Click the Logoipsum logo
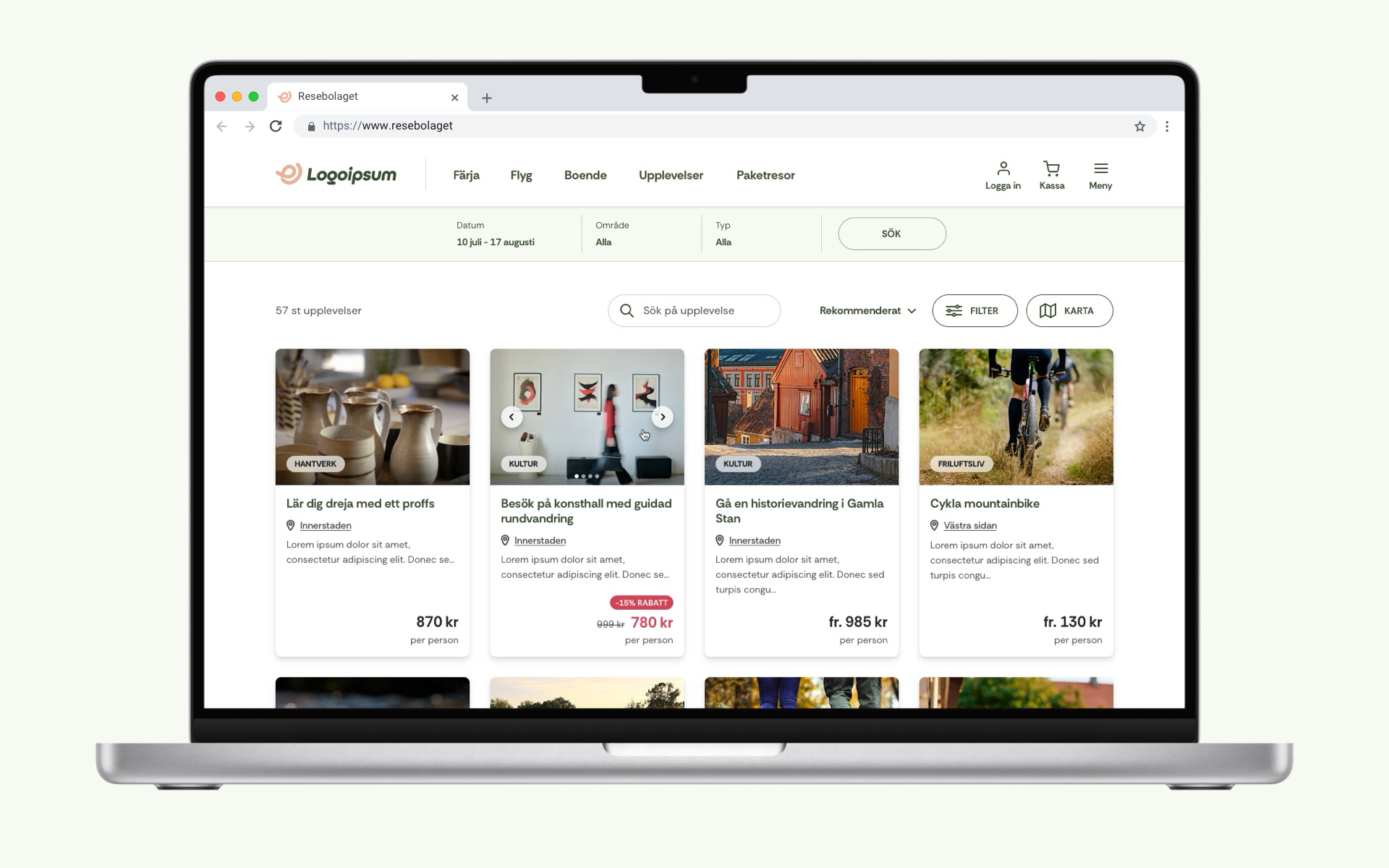Screen dimensions: 1389x868 click(x=336, y=174)
